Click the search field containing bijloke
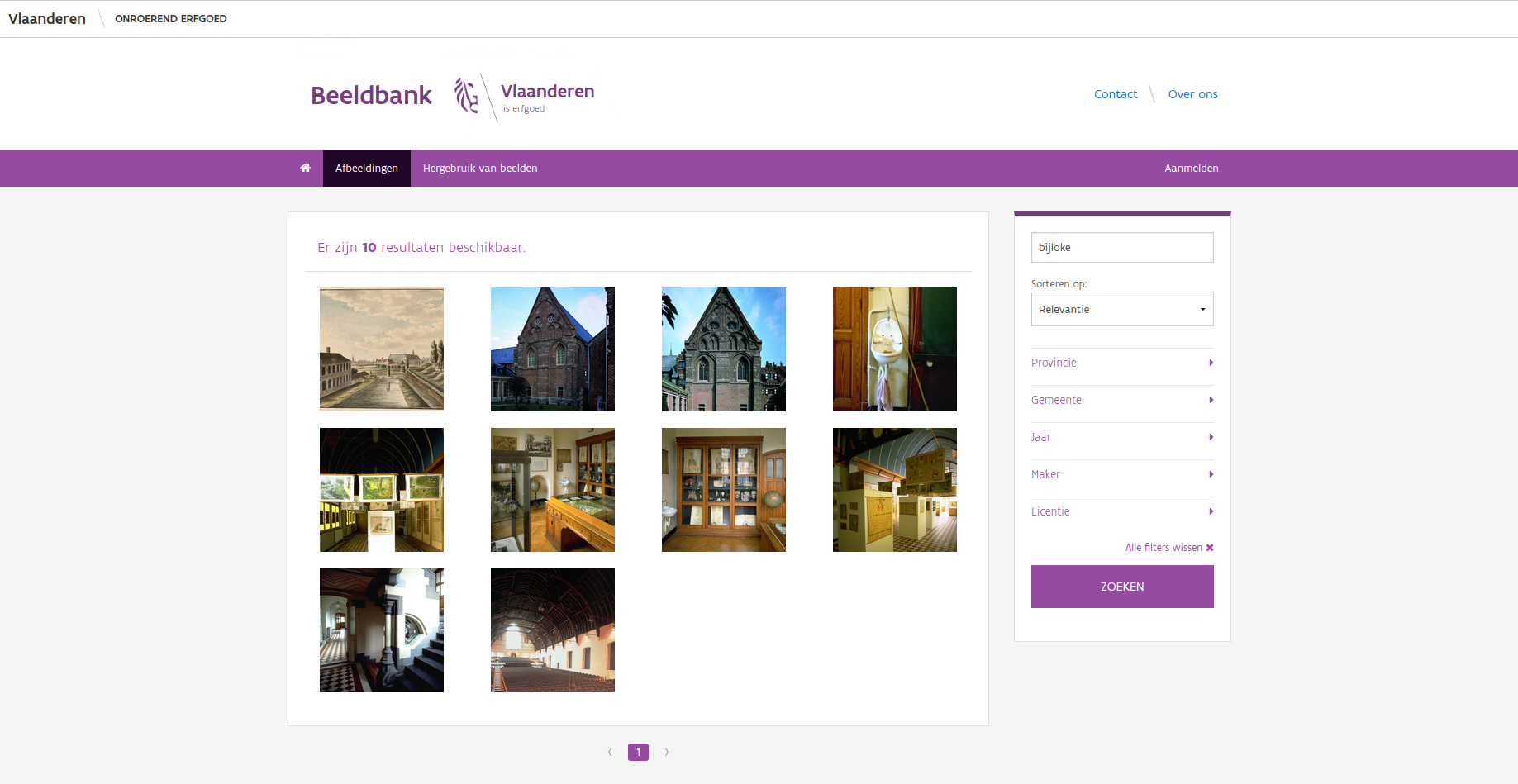 1122,247
